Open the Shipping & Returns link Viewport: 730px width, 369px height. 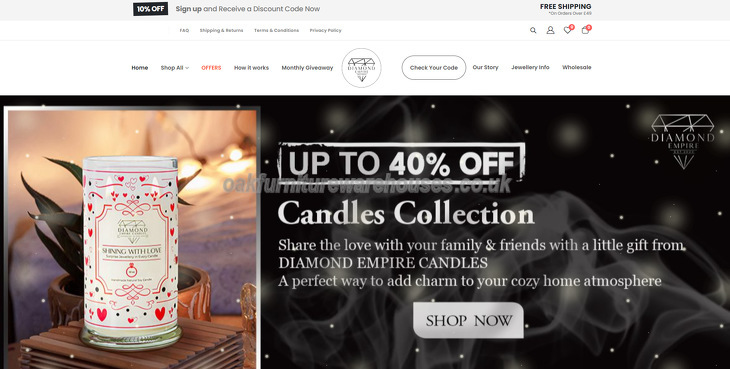click(222, 30)
